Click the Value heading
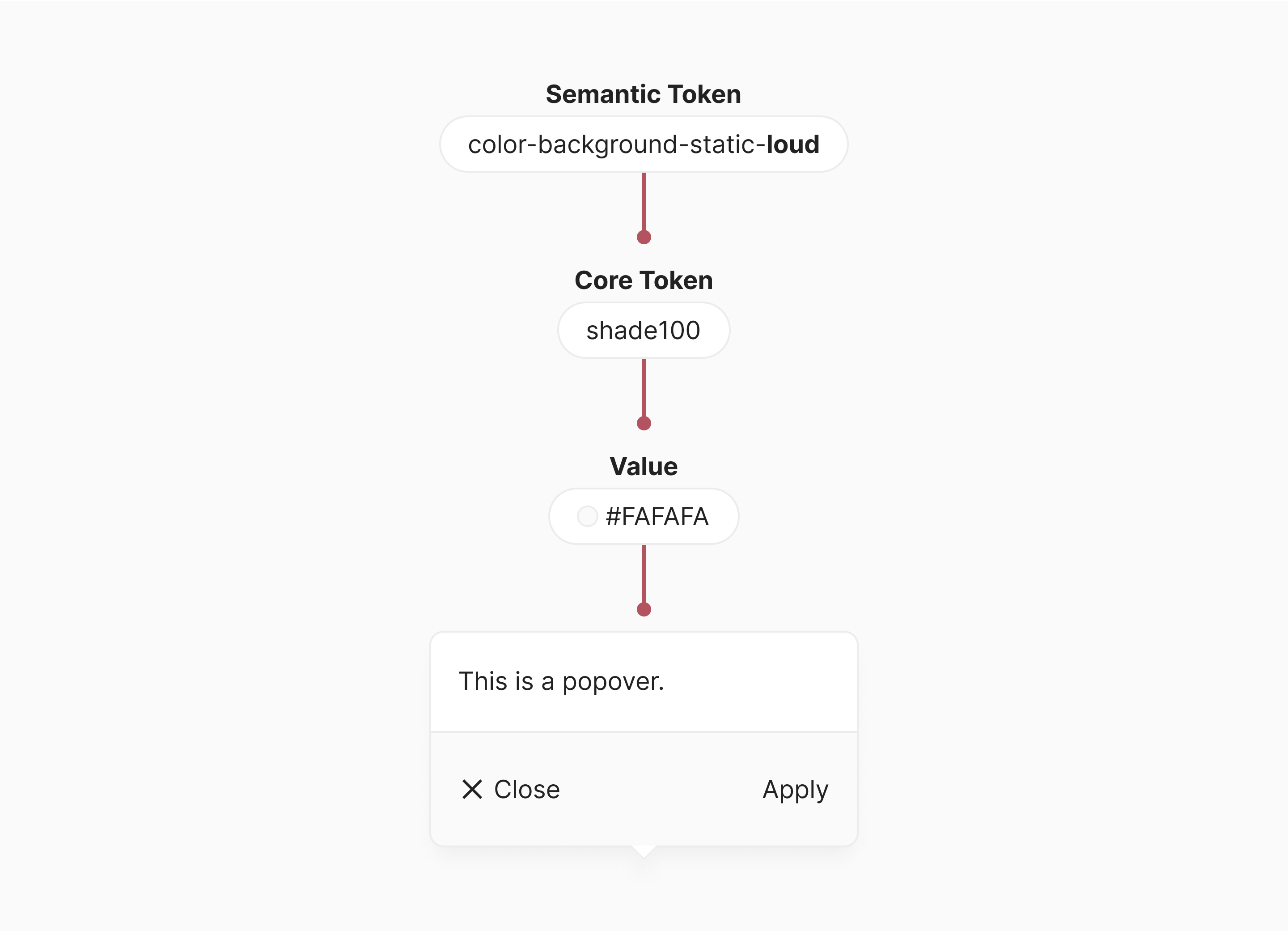This screenshot has height=931, width=1288. (644, 466)
